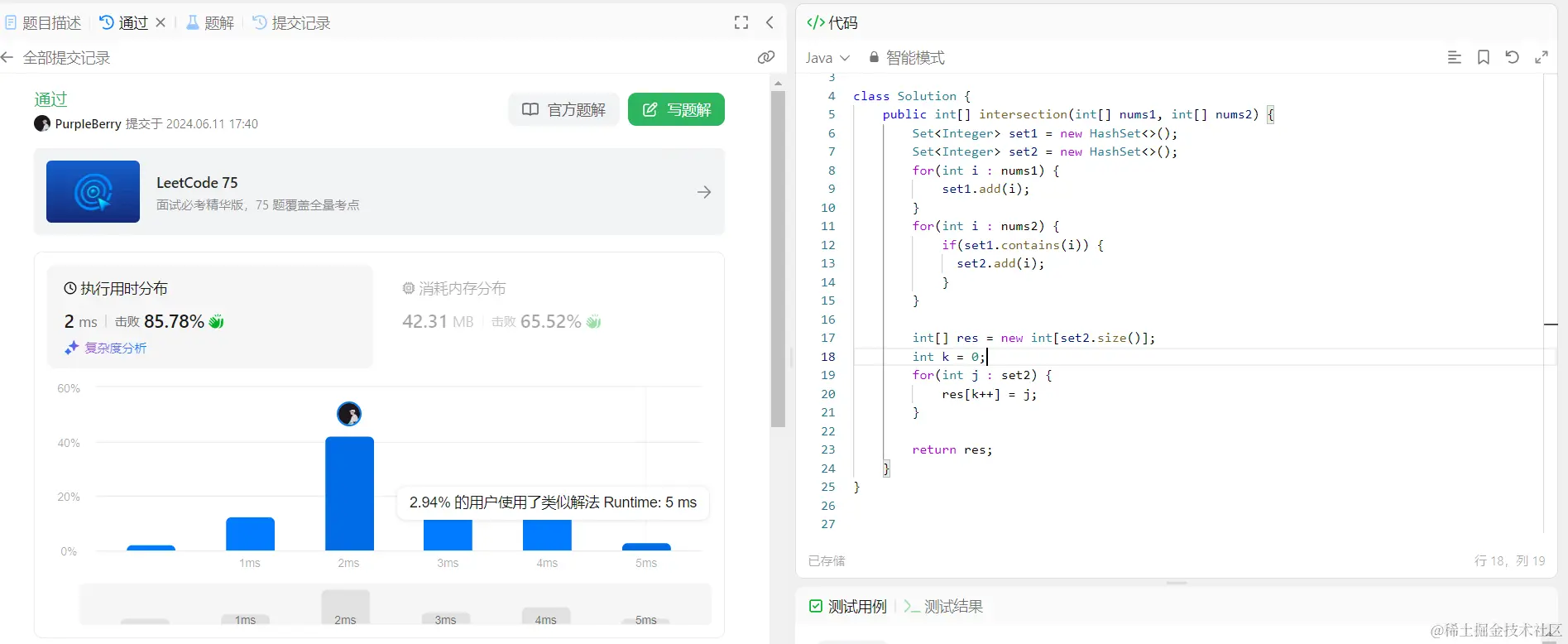Screen dimensions: 1568x644
Task: Select the 执行用时分布 stats card
Action: (210, 316)
